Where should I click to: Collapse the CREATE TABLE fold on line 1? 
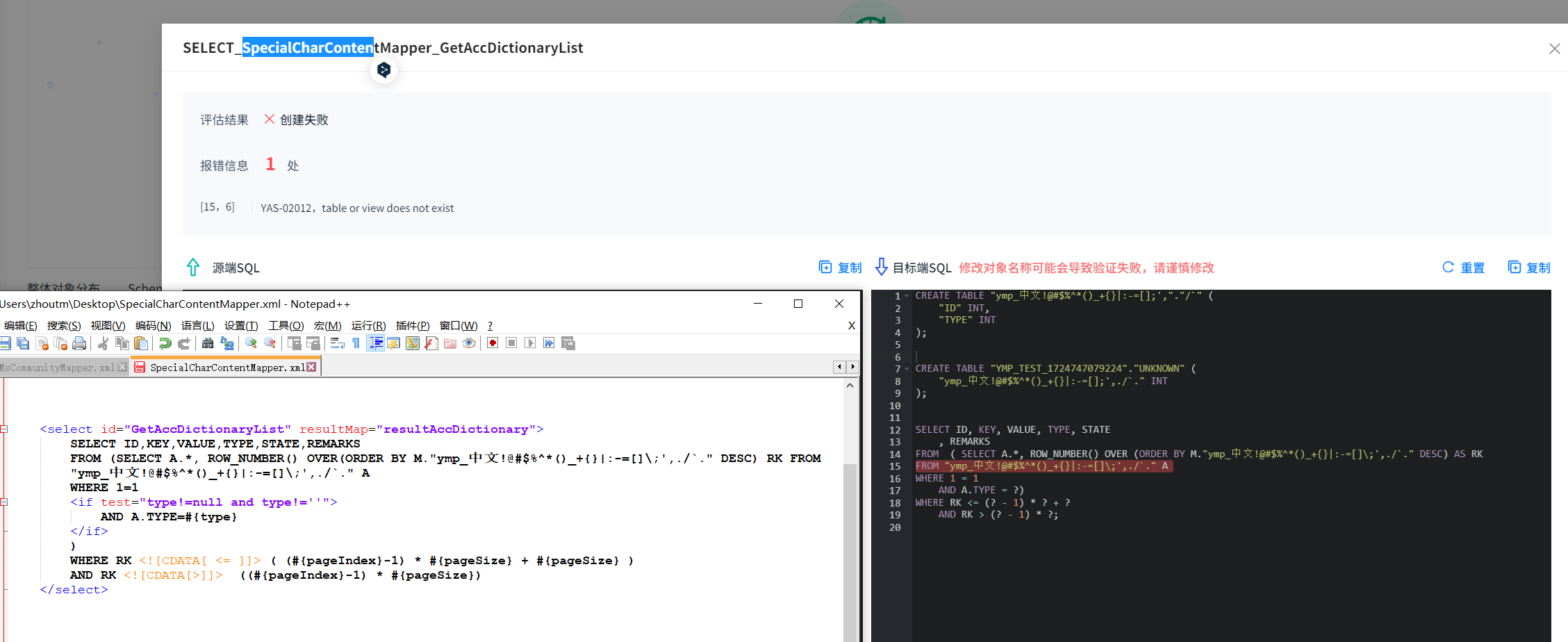(907, 295)
